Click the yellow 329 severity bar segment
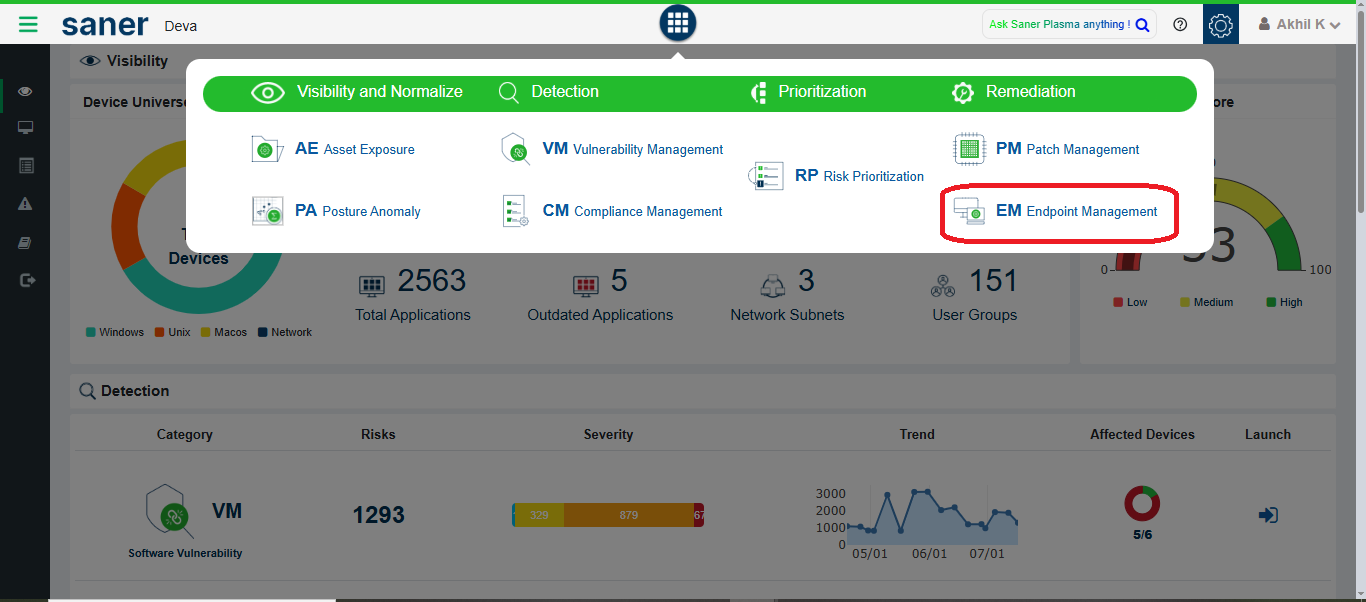The width and height of the screenshot is (1366, 602). (x=540, y=515)
